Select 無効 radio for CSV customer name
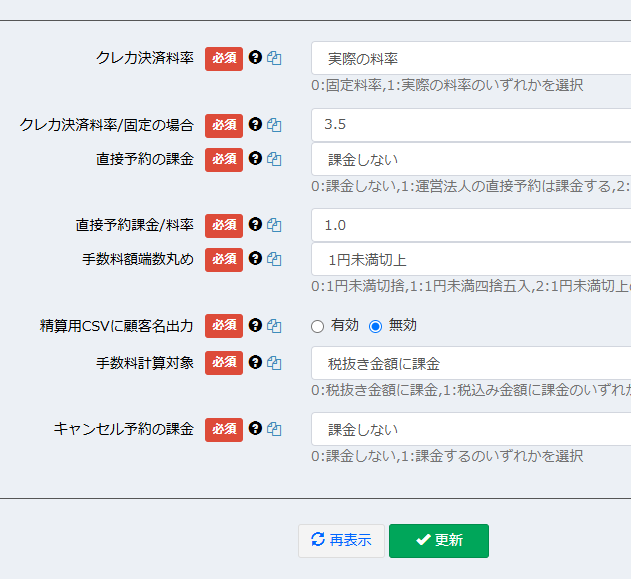631x579 pixels. coord(375,326)
